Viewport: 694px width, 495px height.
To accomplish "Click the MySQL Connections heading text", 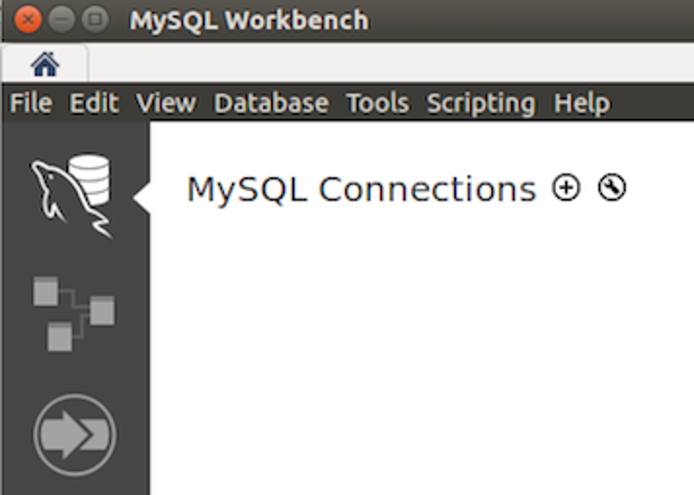I will click(361, 189).
